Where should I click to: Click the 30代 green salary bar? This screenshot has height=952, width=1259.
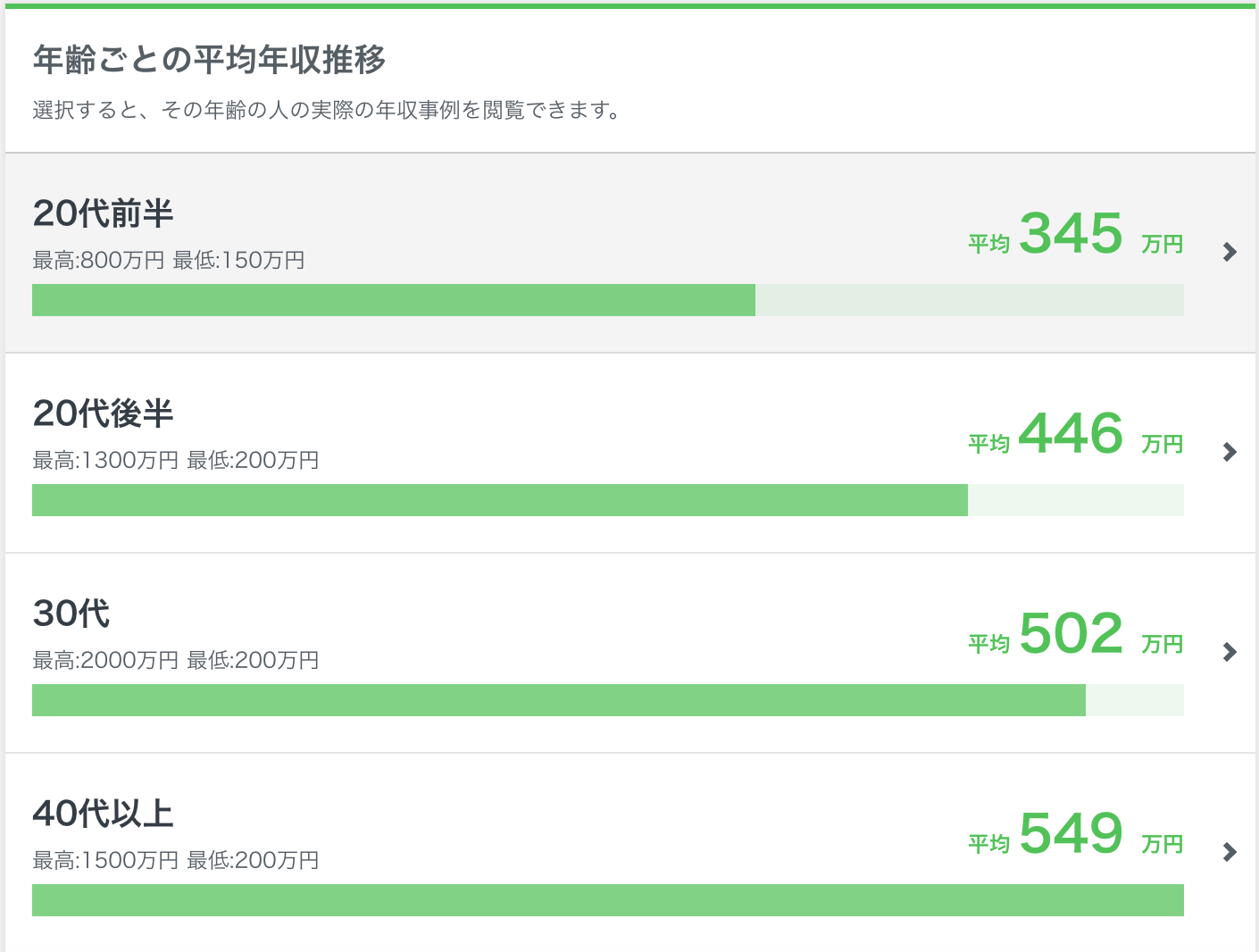coord(558,700)
